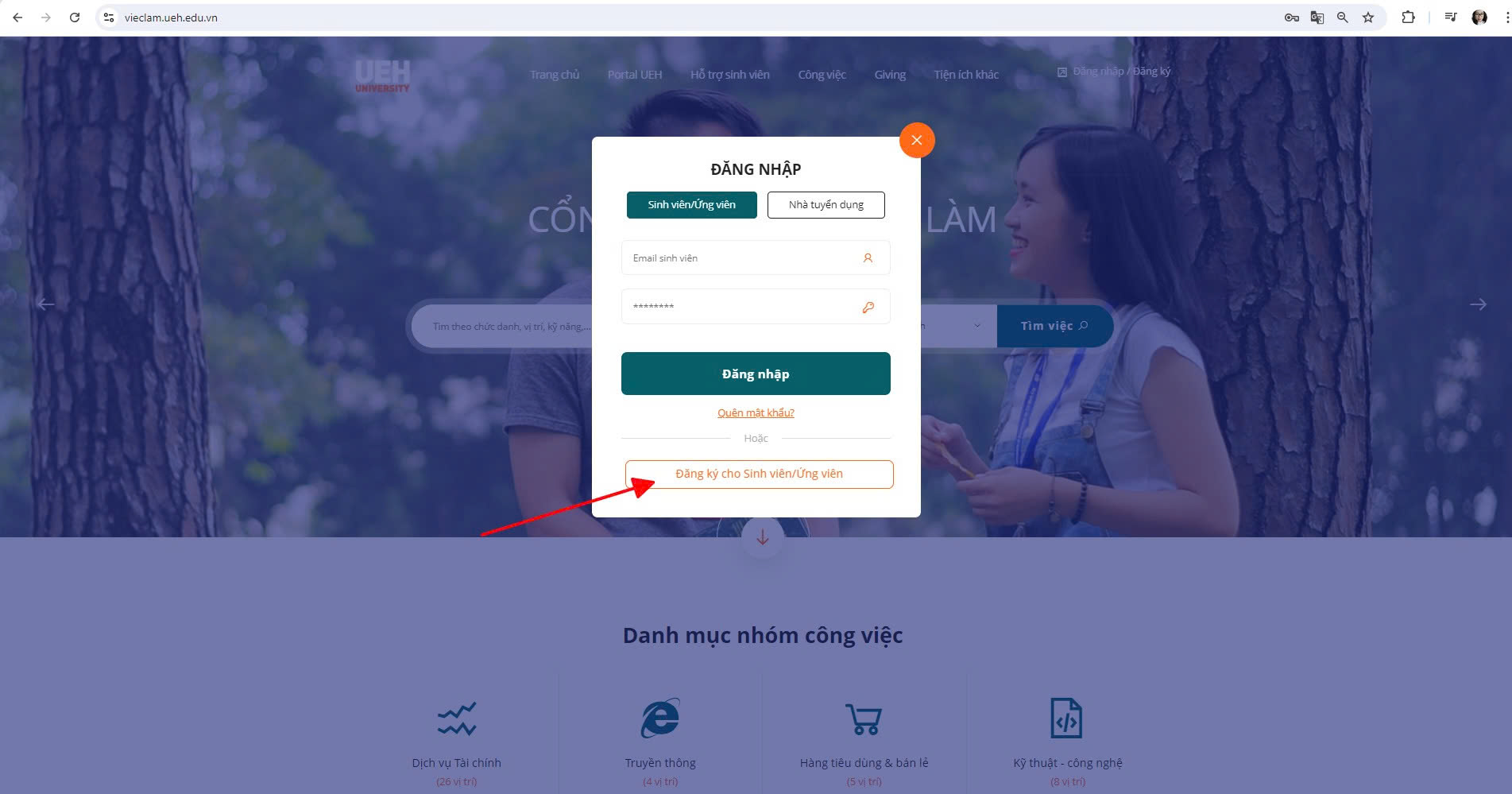
Task: Click the user icon in email field
Action: point(868,258)
